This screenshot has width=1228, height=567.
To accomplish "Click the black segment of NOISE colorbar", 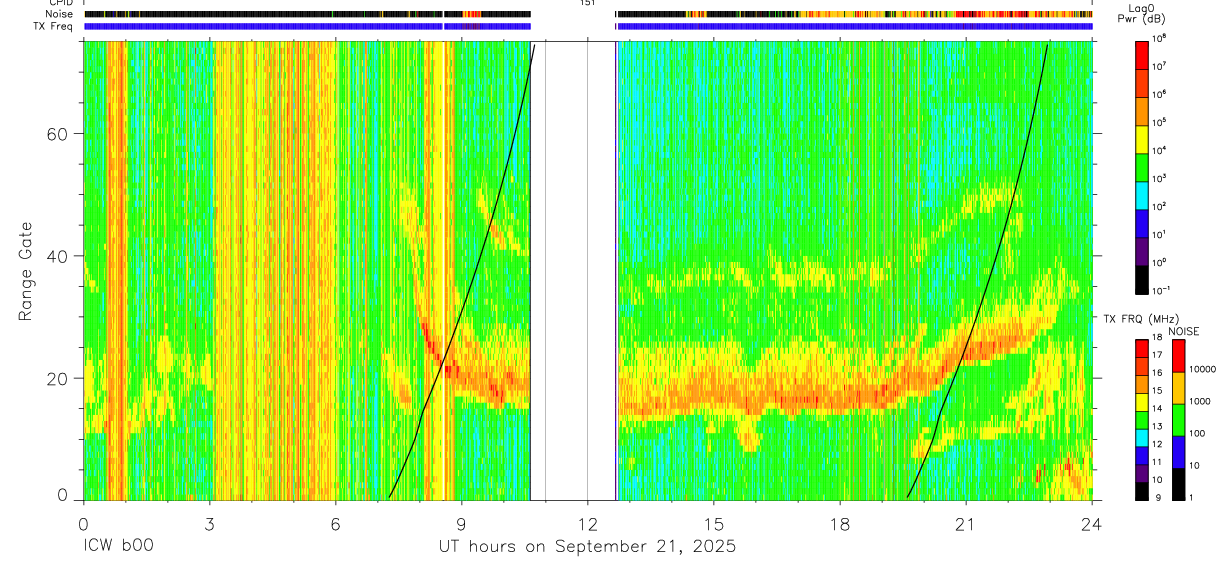I will pyautogui.click(x=1177, y=483).
